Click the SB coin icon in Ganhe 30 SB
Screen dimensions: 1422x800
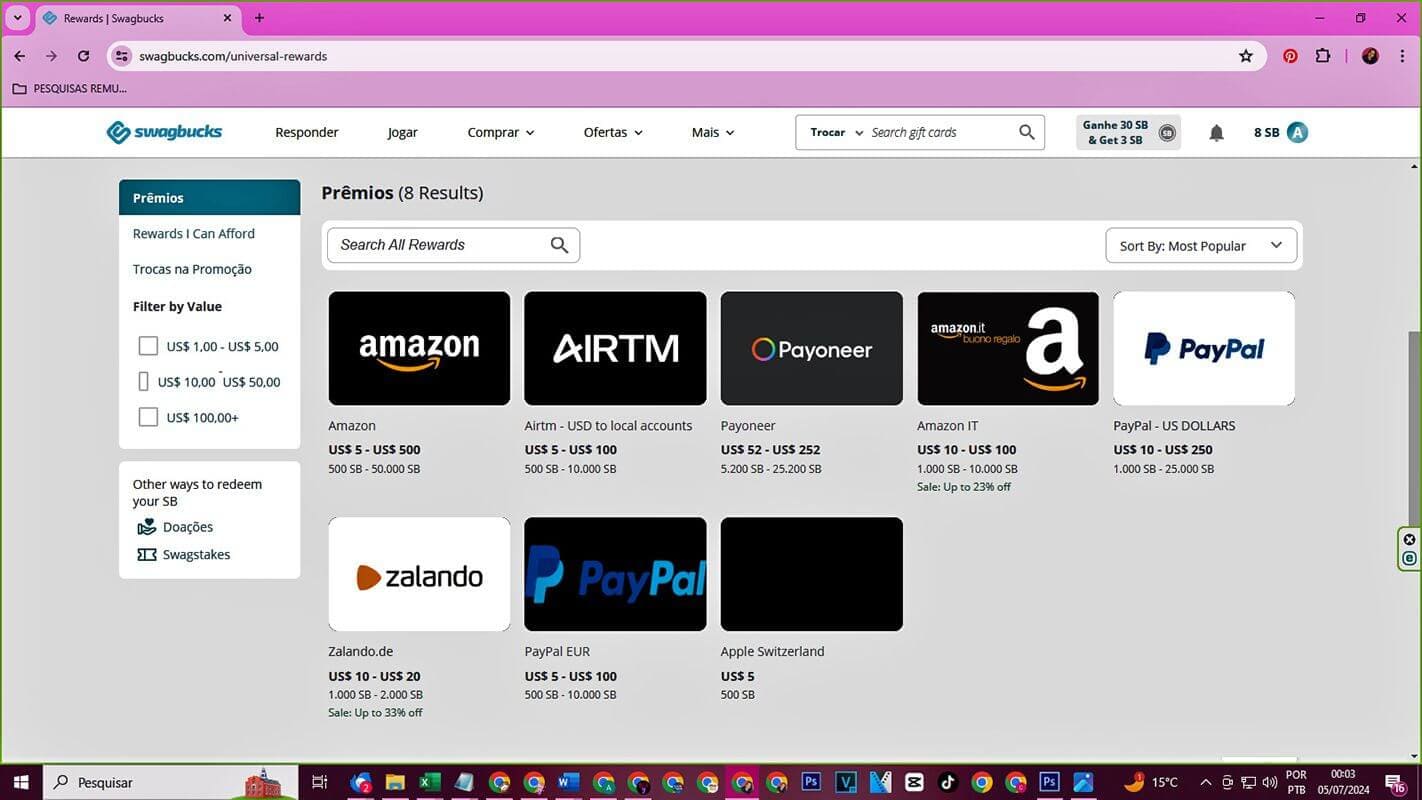pos(1167,132)
